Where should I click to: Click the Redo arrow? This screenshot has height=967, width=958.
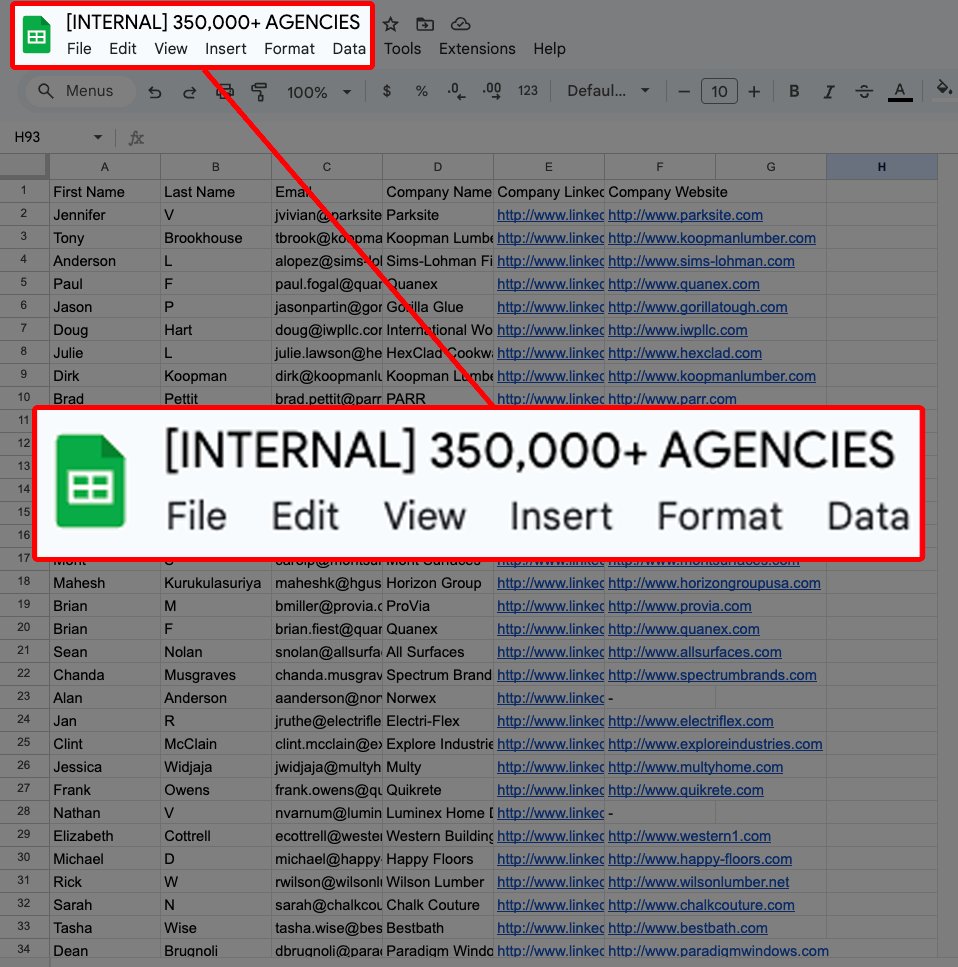tap(189, 93)
